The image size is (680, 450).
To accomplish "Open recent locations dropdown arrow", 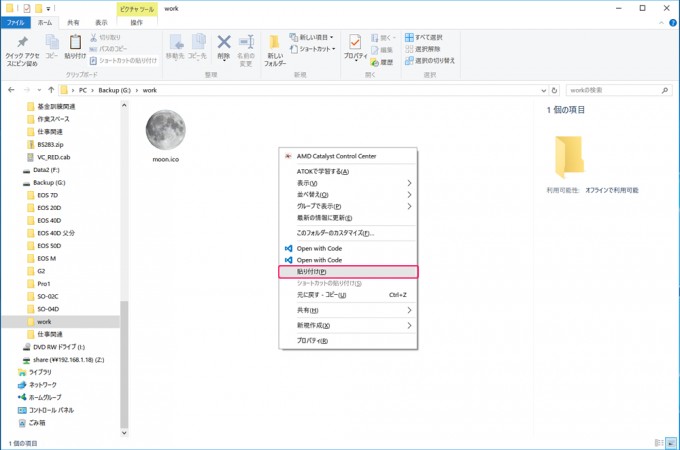I will click(x=39, y=90).
